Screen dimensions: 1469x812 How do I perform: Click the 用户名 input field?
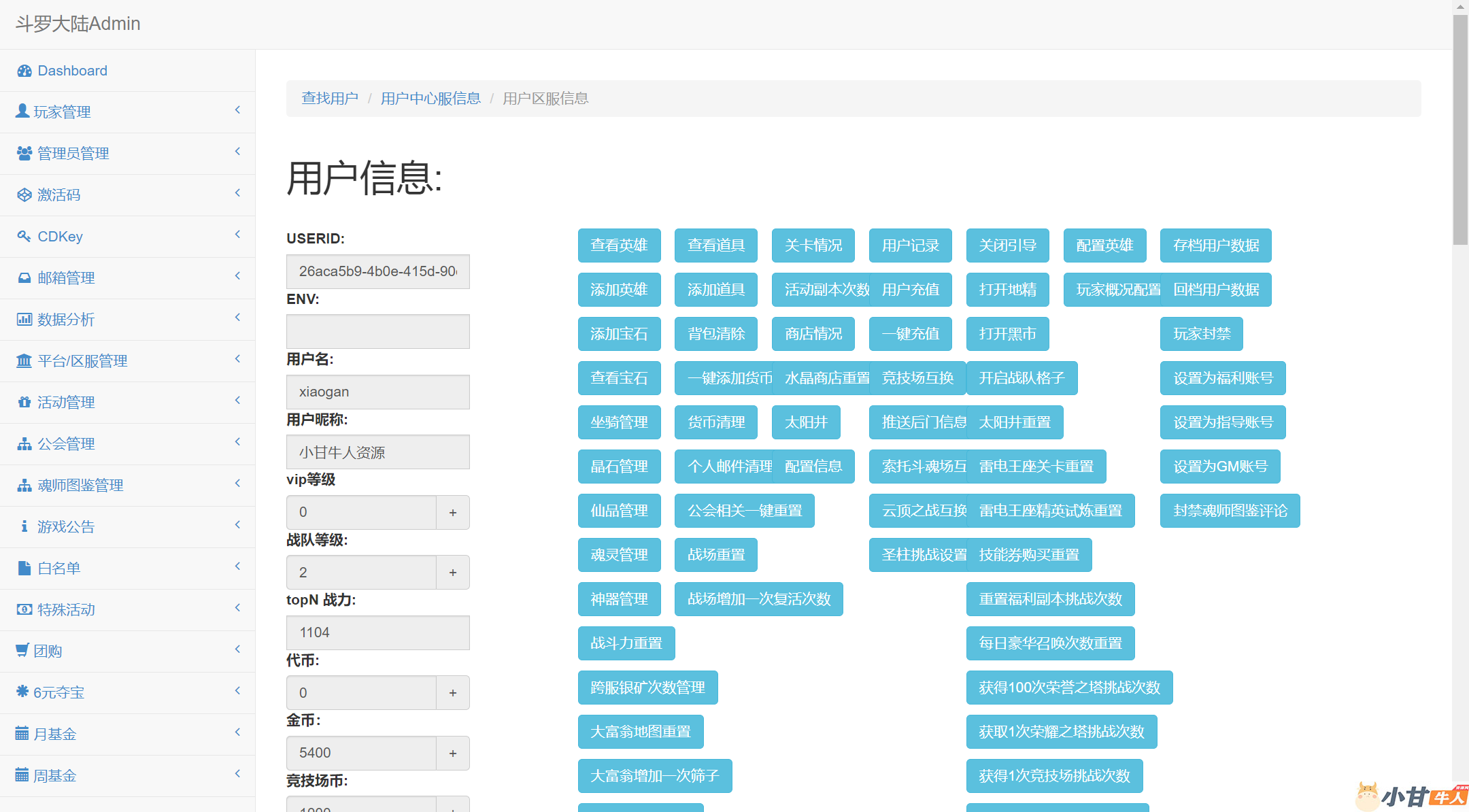point(377,392)
